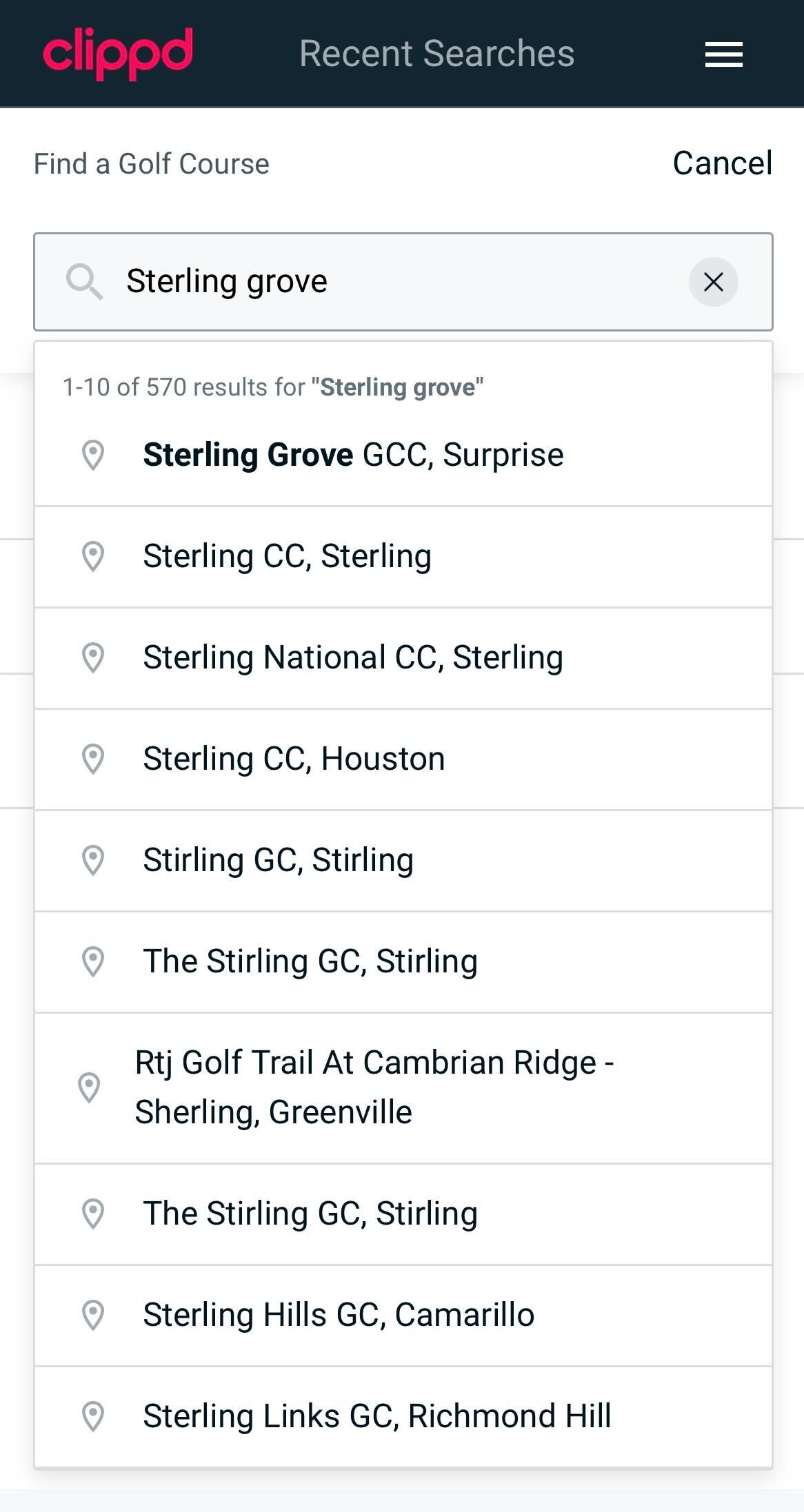Click pin icon beside Sterling Grove GCC
The width and height of the screenshot is (804, 1512).
coord(93,455)
